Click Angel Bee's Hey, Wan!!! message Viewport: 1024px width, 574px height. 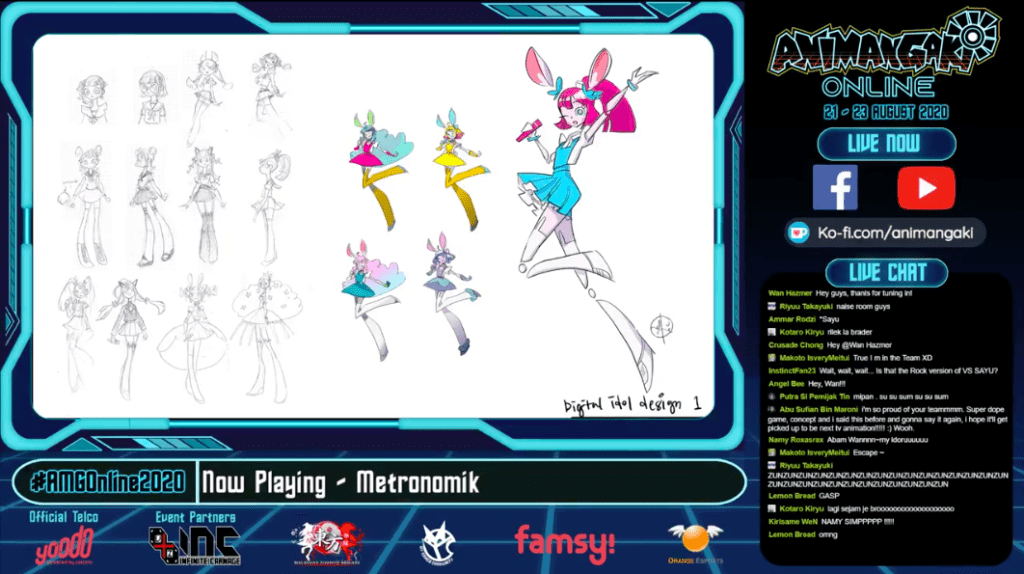pyautogui.click(x=807, y=384)
